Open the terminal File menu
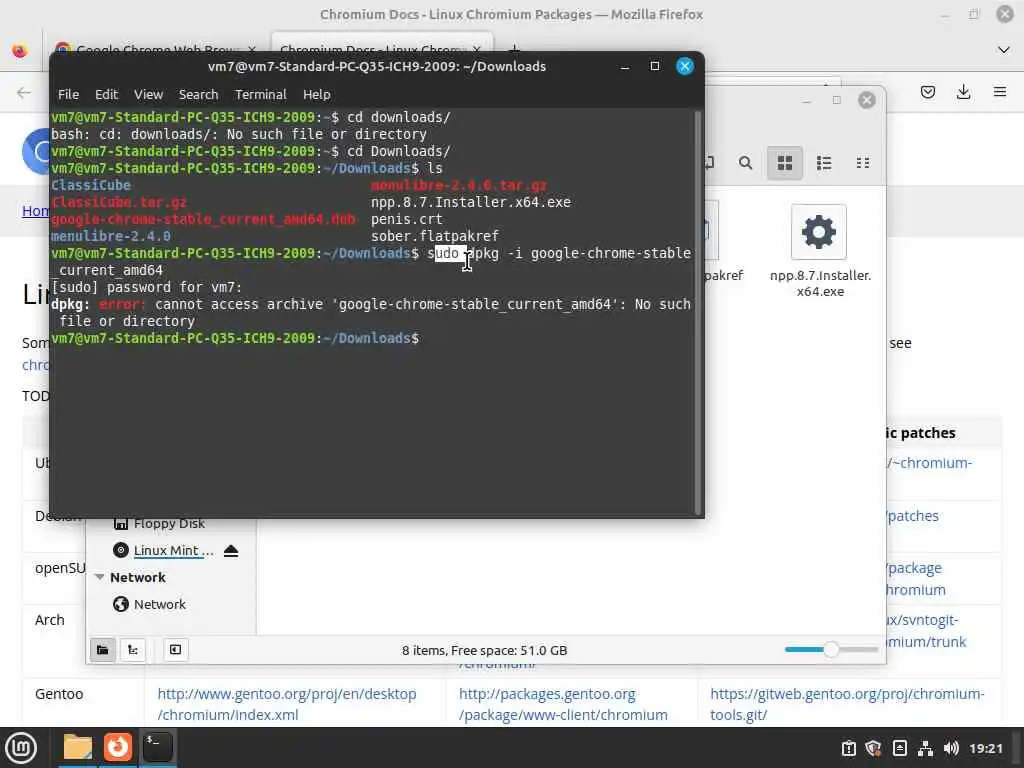 68,95
